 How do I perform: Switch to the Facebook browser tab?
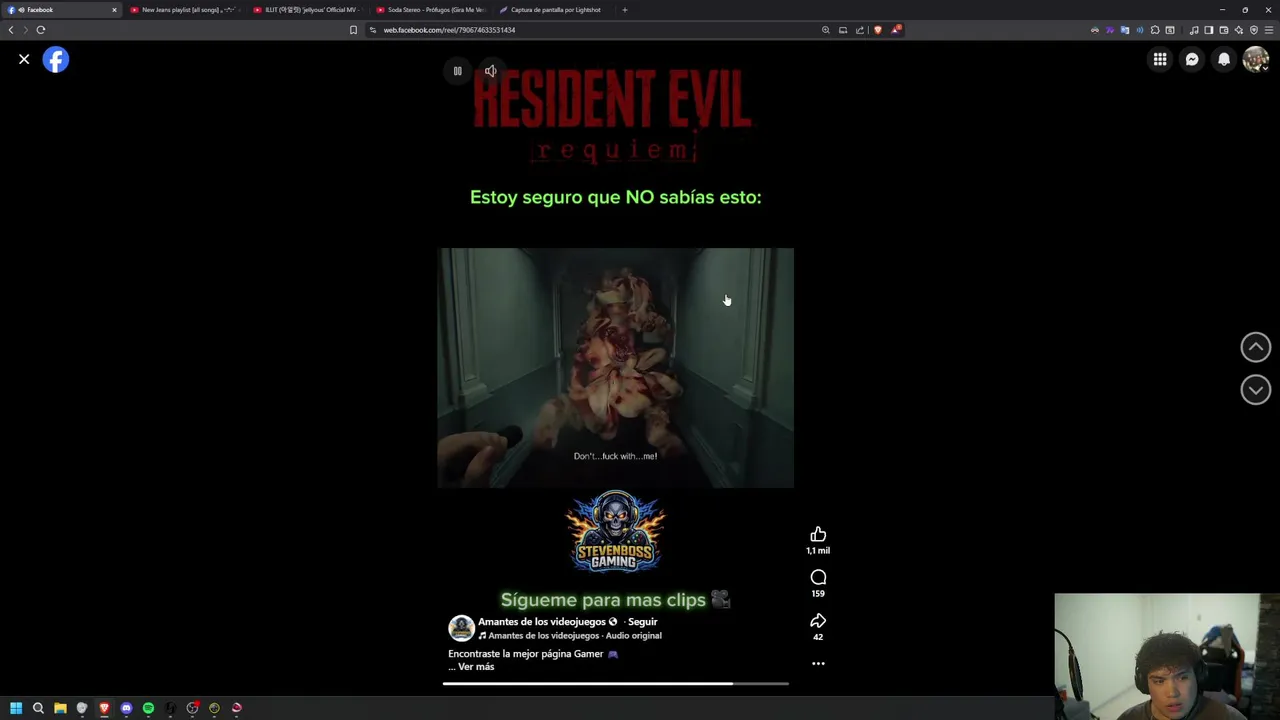point(62,10)
